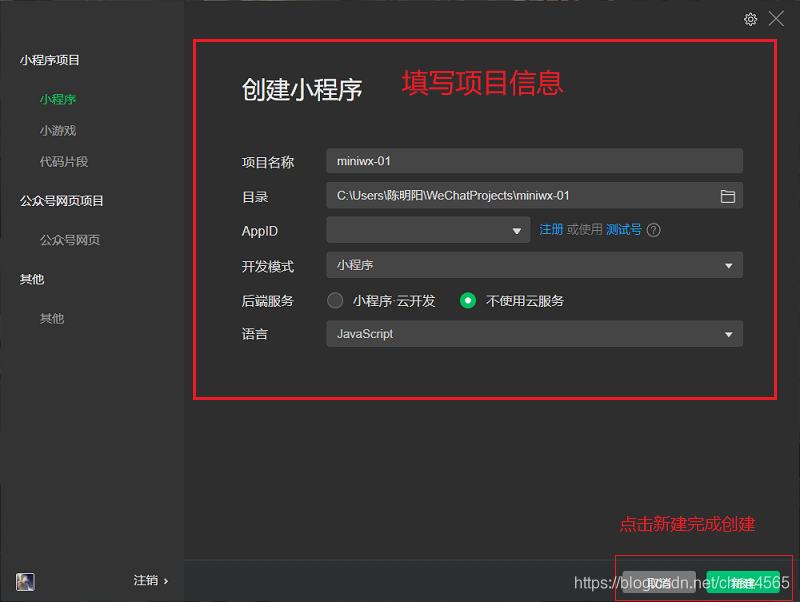Screen dimensions: 800x602
Task: Select 小程序 in sidebar
Action: point(58,99)
